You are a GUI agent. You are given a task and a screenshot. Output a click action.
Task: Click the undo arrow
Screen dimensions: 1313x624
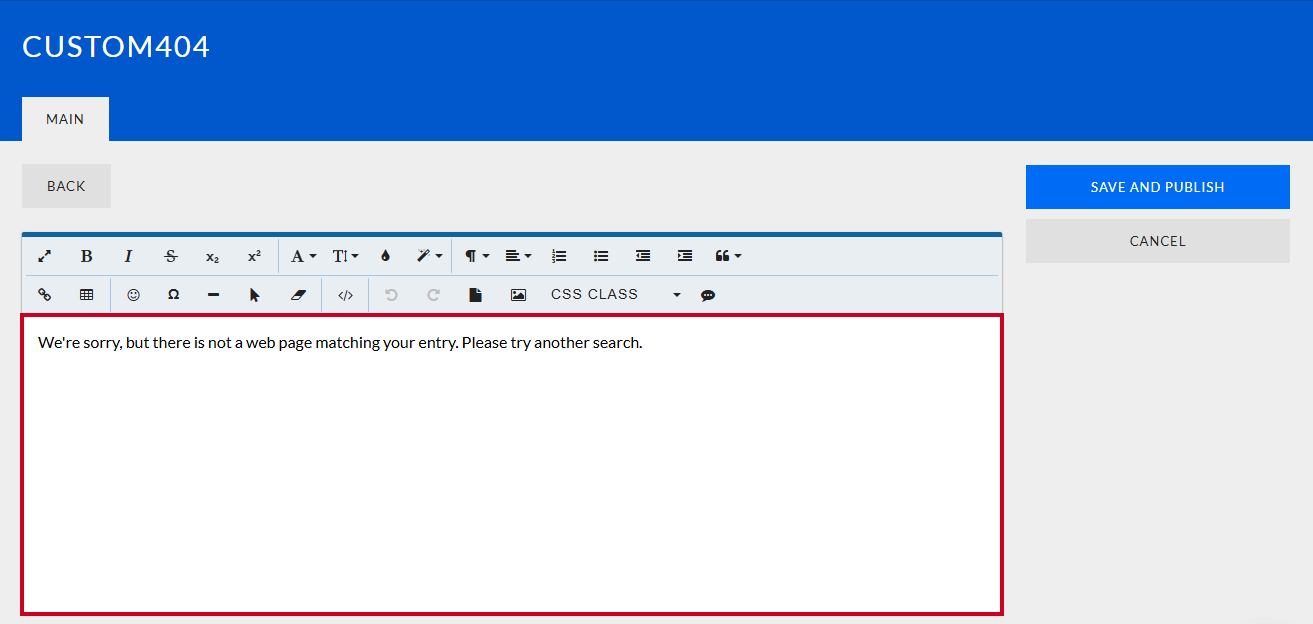391,295
